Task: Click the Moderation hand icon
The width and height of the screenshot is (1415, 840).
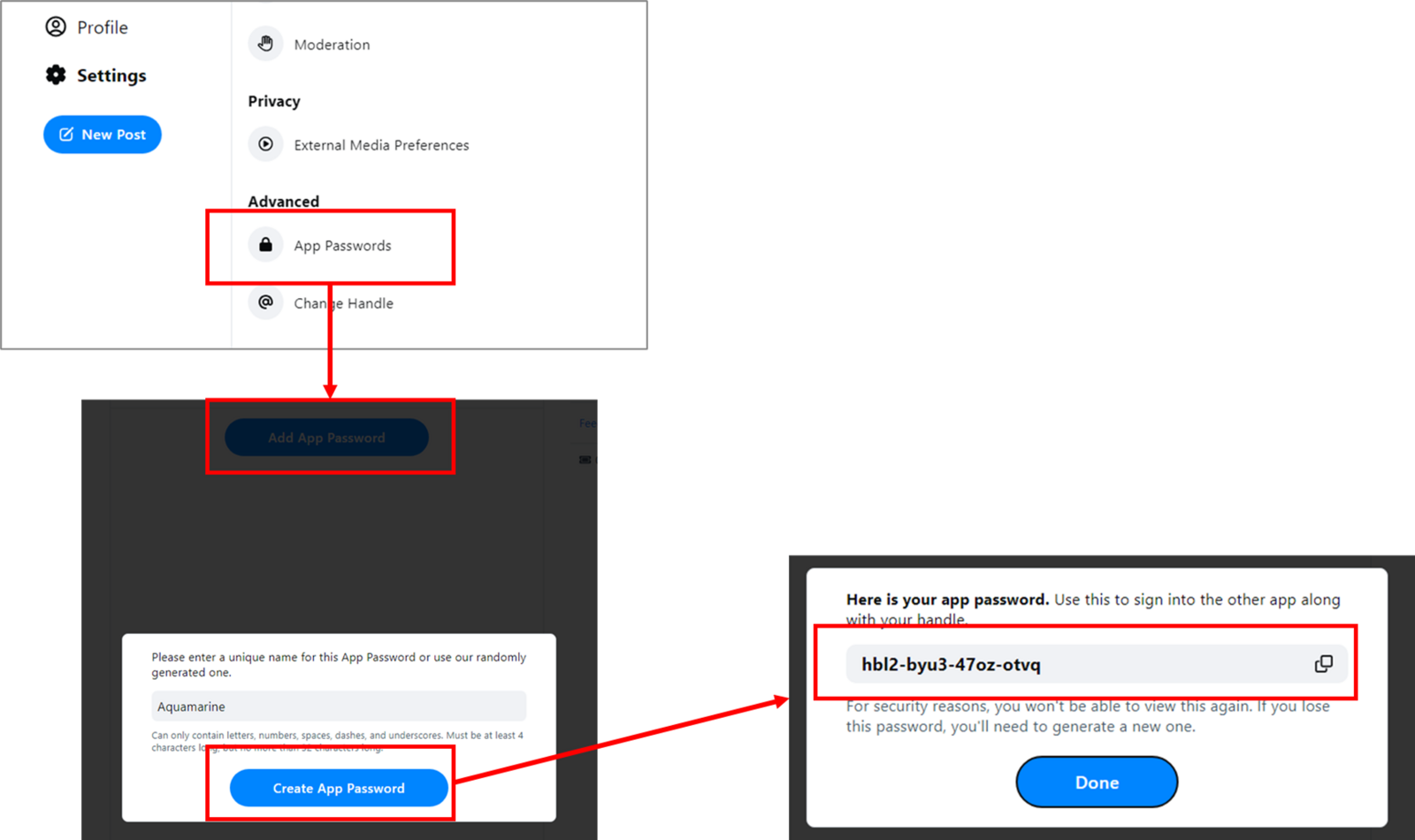Action: [265, 43]
